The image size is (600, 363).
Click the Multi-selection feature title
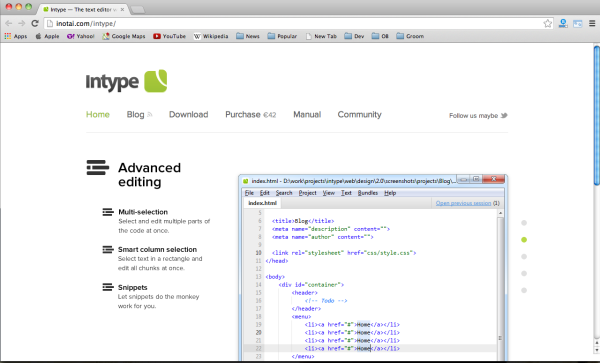coord(143,212)
